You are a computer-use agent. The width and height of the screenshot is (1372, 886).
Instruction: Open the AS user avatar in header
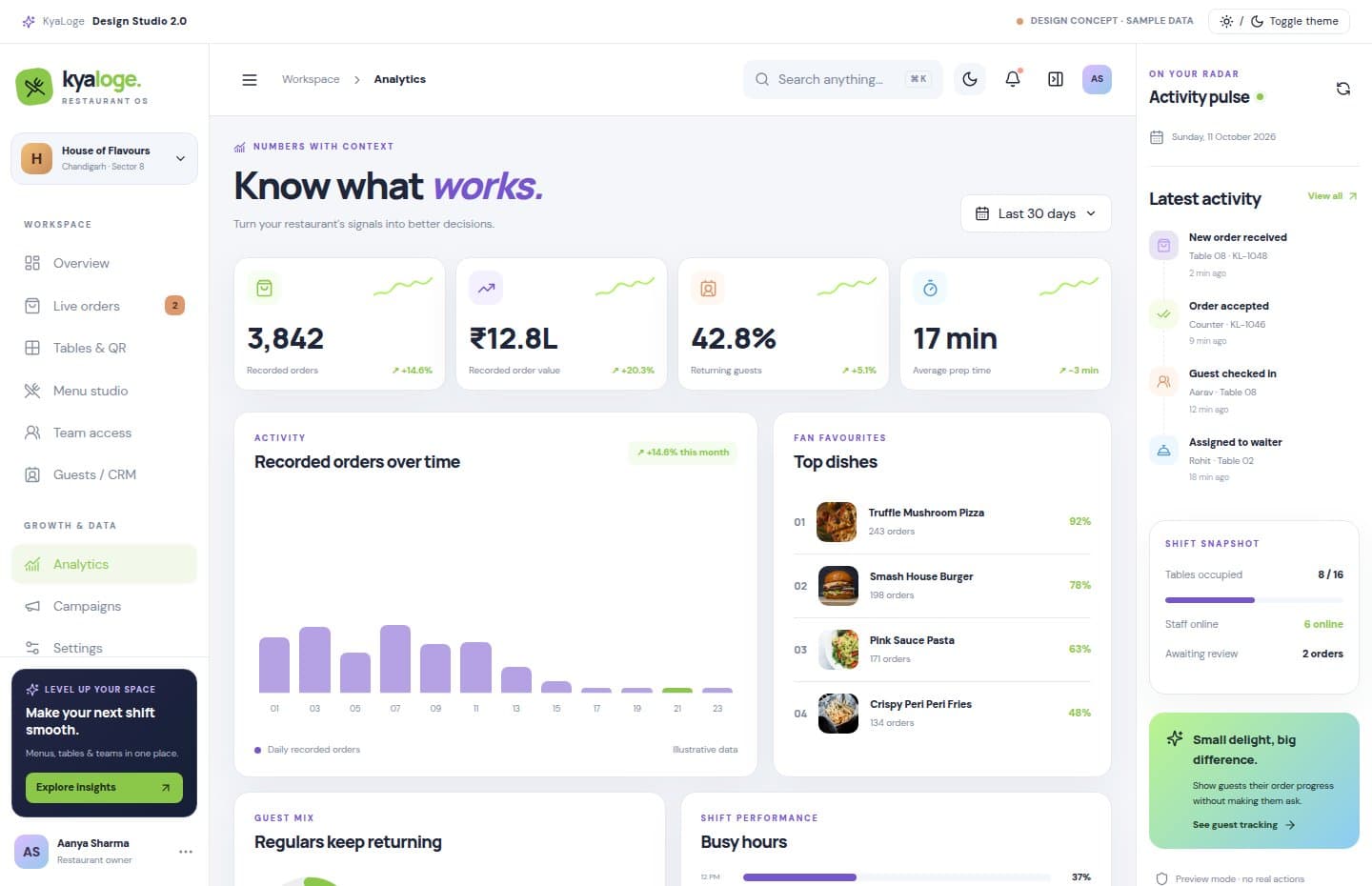pos(1097,79)
